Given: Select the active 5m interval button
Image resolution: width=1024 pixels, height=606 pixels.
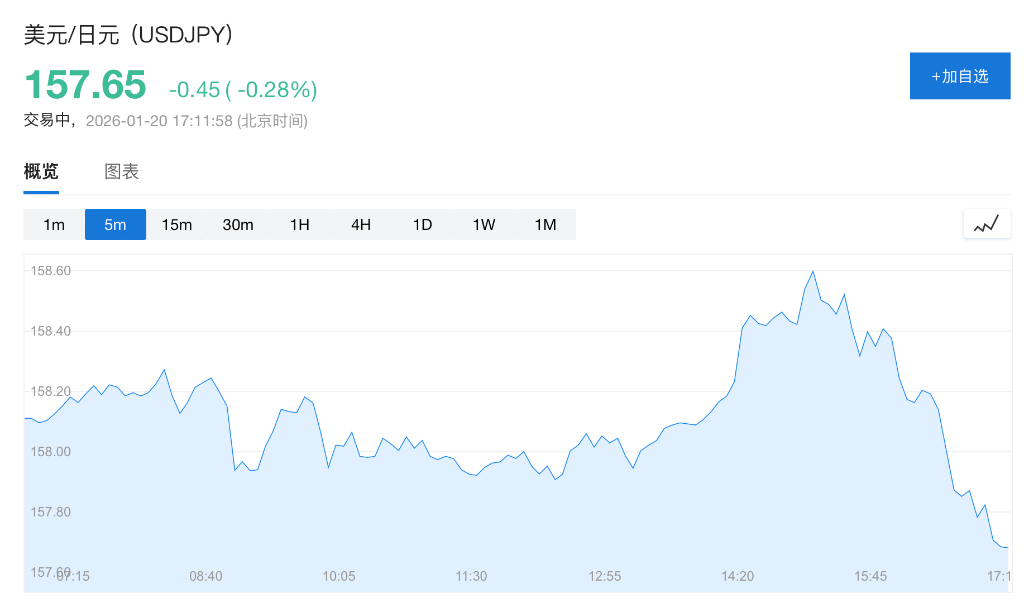Looking at the screenshot, I should click(x=116, y=225).
